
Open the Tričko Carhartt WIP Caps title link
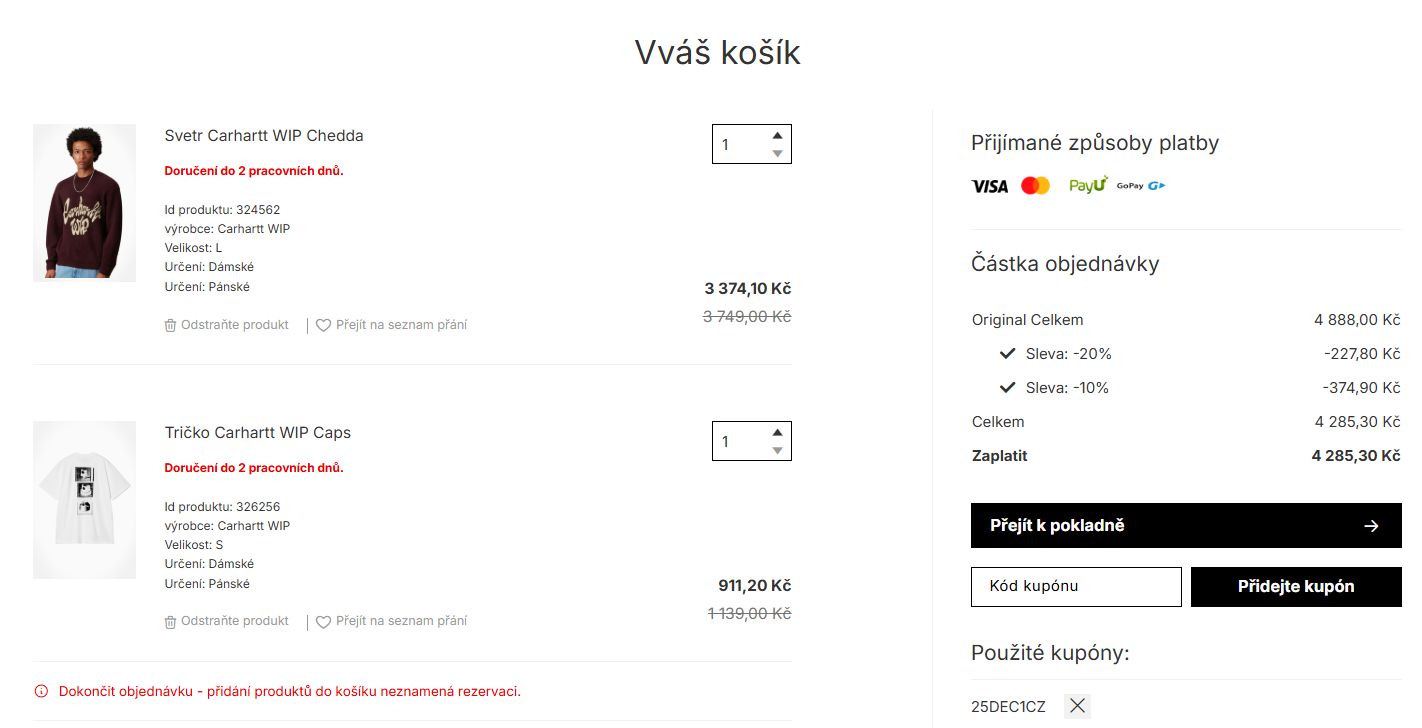(x=258, y=433)
